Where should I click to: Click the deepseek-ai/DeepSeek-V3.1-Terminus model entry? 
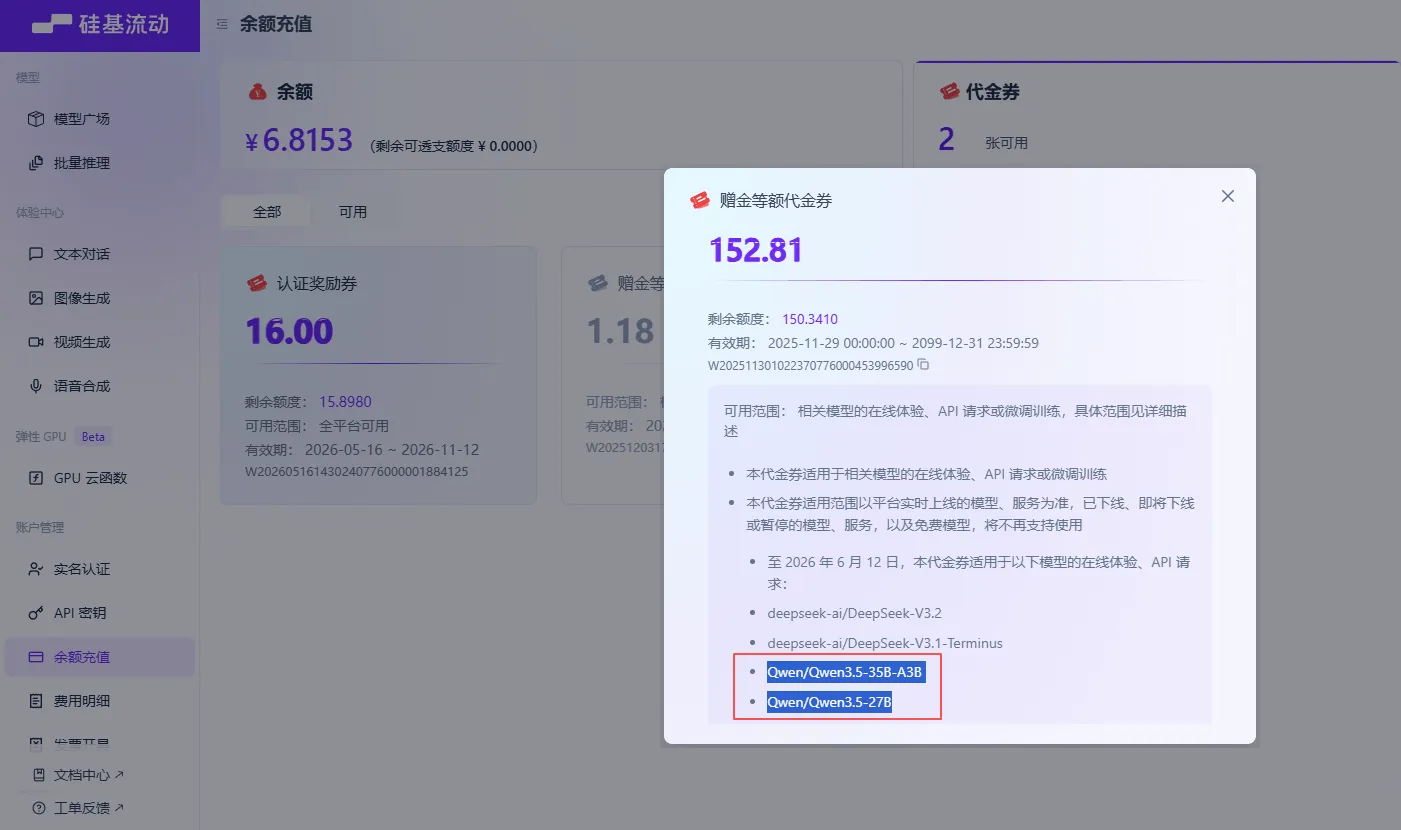pos(884,643)
